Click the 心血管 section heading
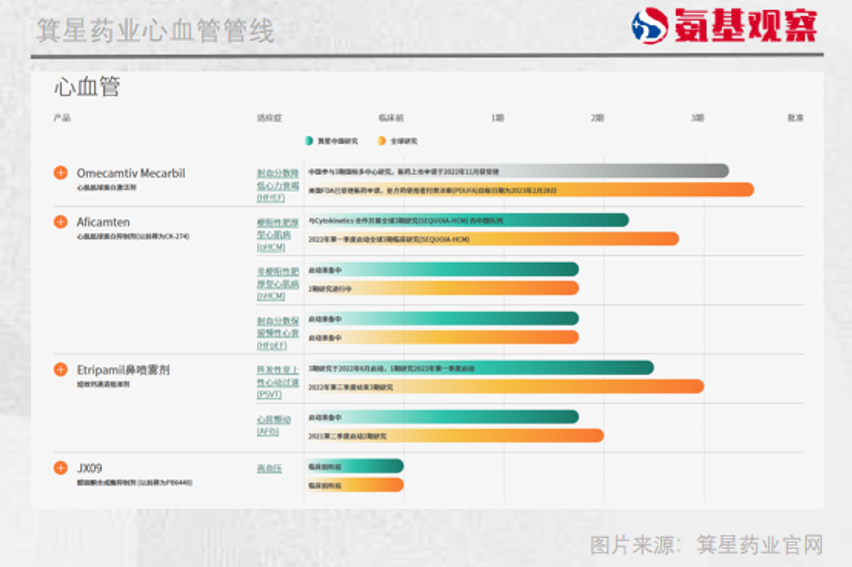852x567 pixels. pyautogui.click(x=87, y=88)
